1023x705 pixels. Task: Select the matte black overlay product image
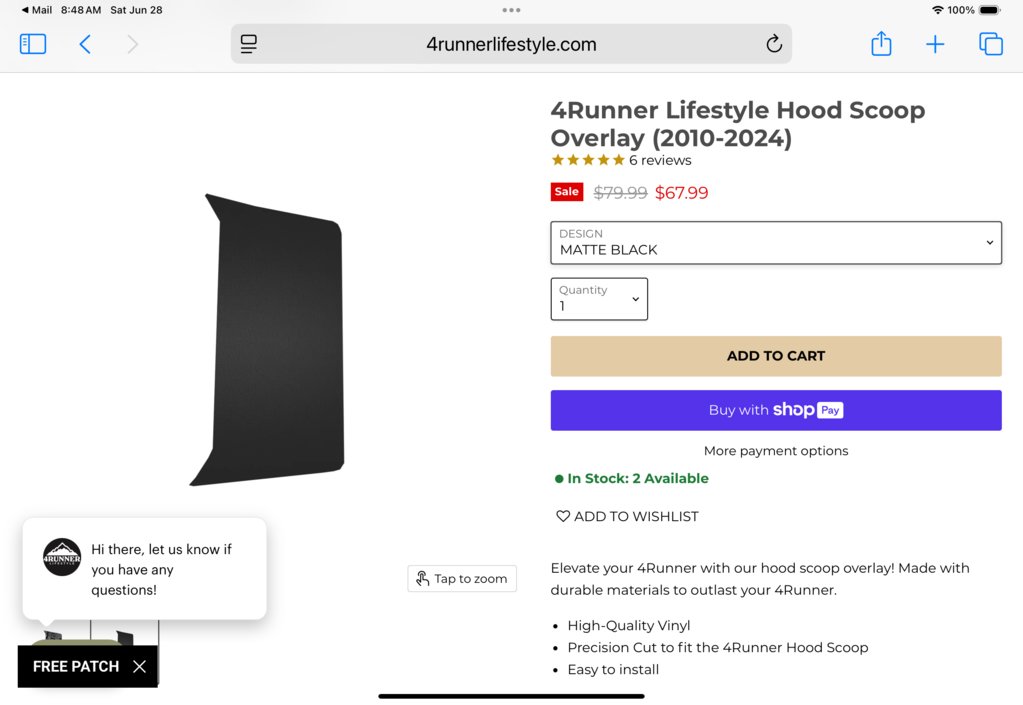pos(270,340)
